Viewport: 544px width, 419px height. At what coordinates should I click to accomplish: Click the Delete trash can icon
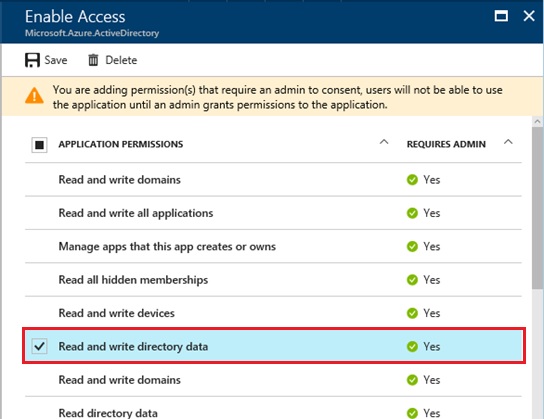click(93, 60)
